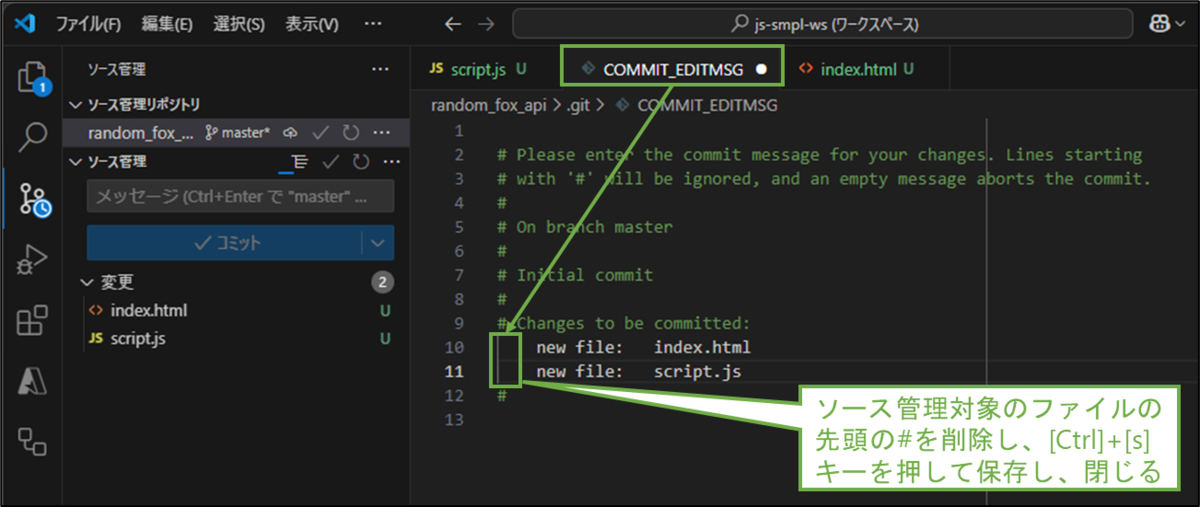Click the text 'new file: script.js'

click(638, 372)
